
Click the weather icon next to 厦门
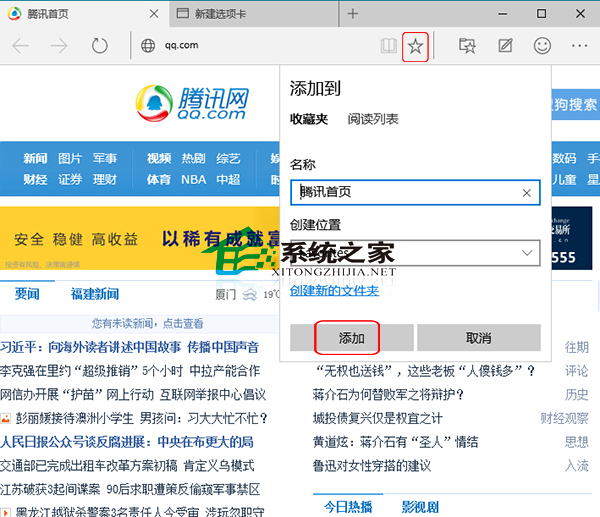point(249,295)
